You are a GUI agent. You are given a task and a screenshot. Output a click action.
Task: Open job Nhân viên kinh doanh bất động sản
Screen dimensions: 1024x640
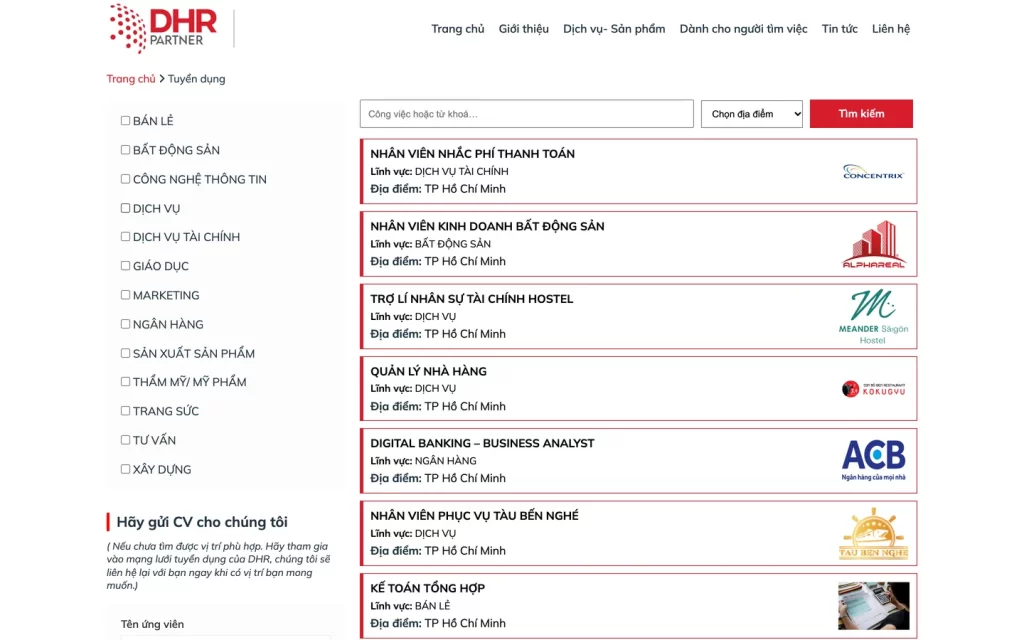click(487, 226)
